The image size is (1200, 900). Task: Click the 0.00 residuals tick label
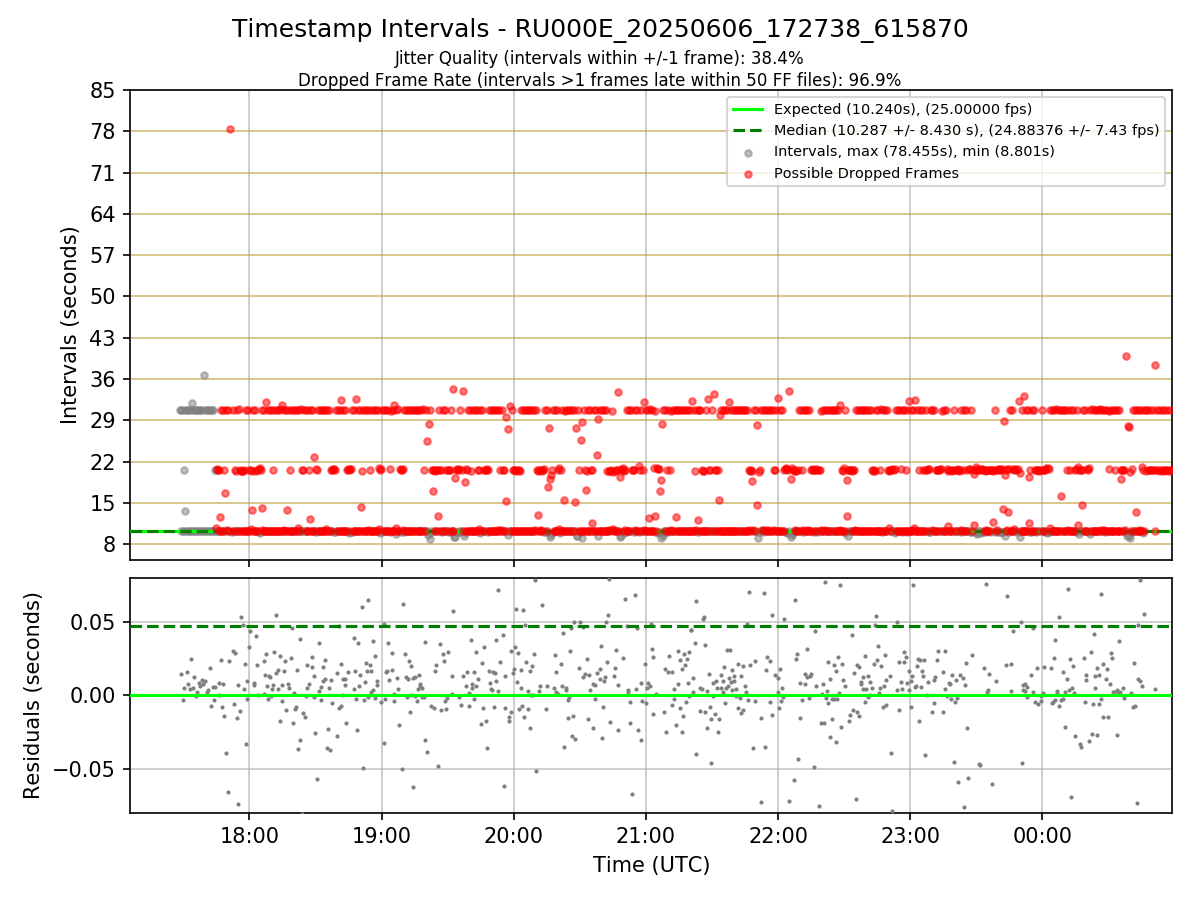91,695
